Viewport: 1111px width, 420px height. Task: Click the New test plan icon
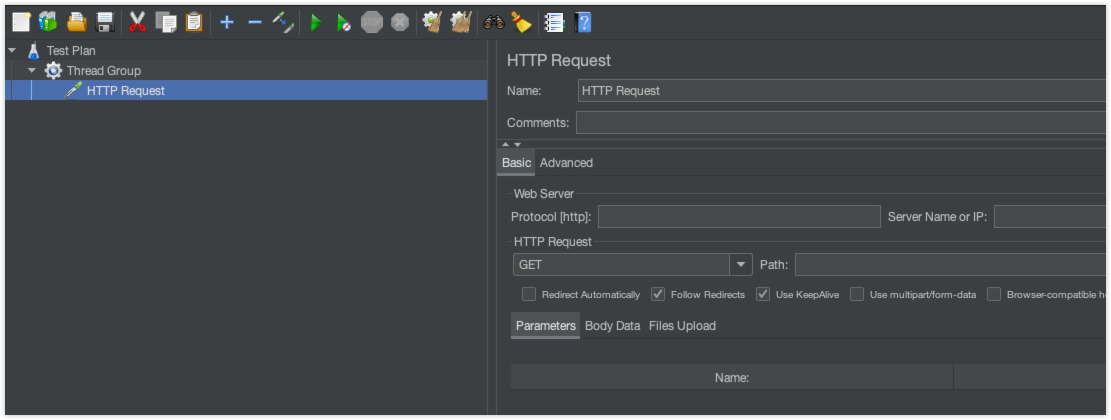(21, 23)
